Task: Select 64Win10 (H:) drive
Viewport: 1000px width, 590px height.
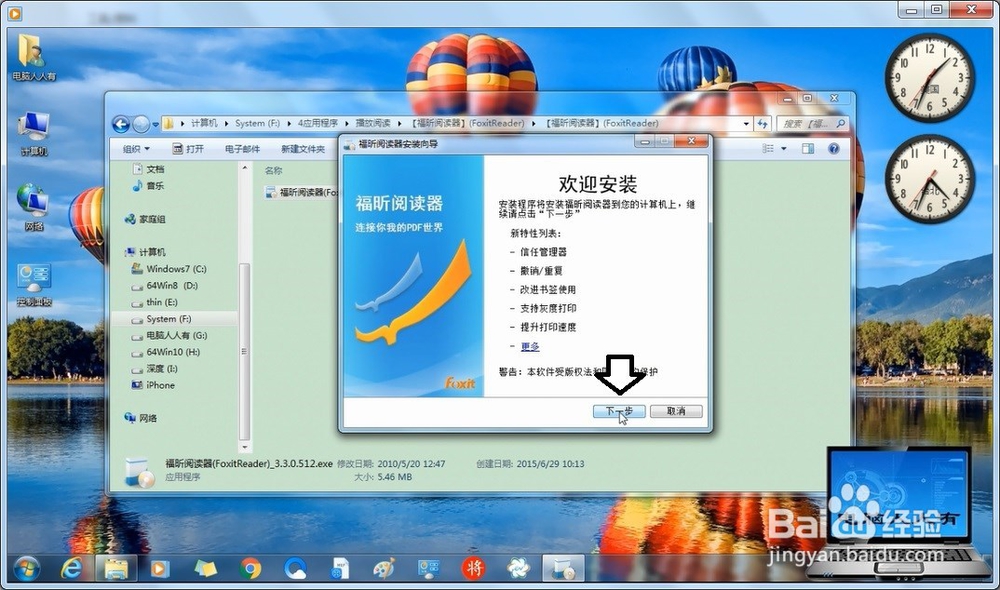Action: click(x=166, y=351)
